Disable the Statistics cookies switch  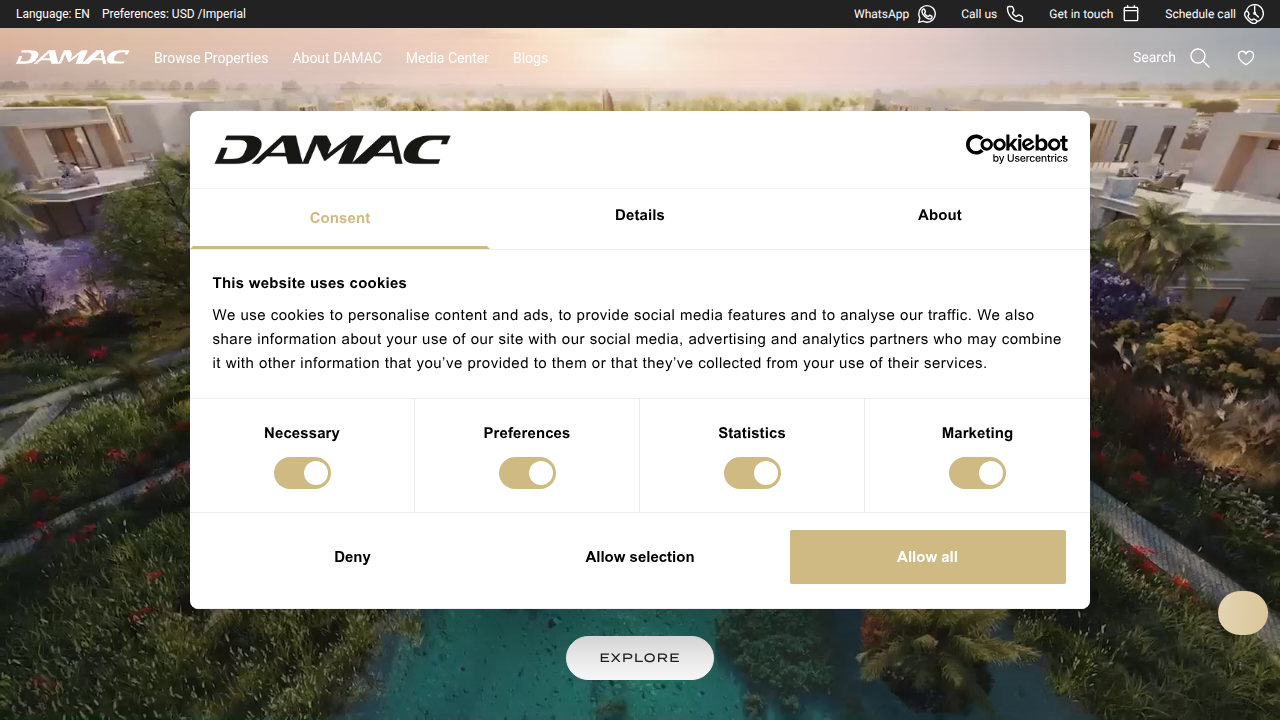pos(752,473)
